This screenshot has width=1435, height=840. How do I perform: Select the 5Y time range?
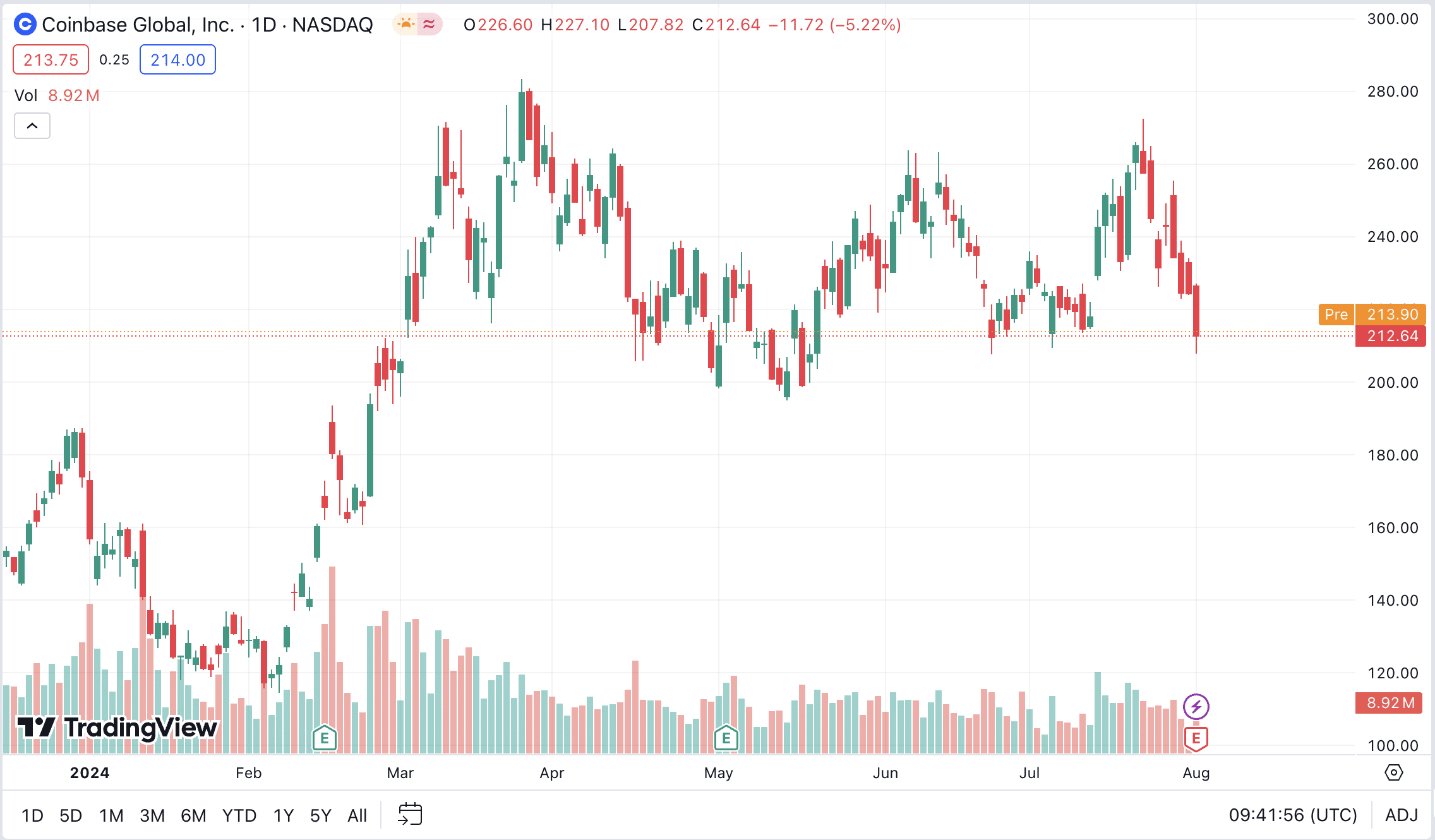[321, 815]
